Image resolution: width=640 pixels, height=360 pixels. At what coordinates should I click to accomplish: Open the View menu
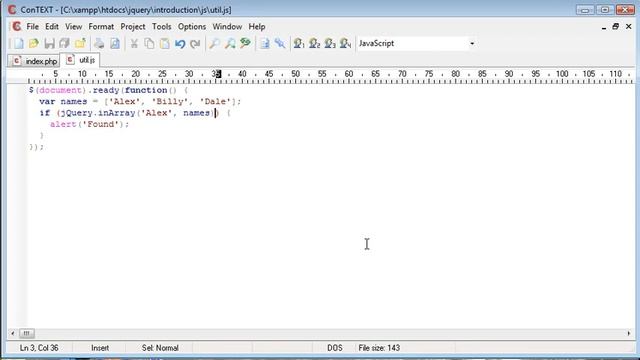tap(73, 27)
